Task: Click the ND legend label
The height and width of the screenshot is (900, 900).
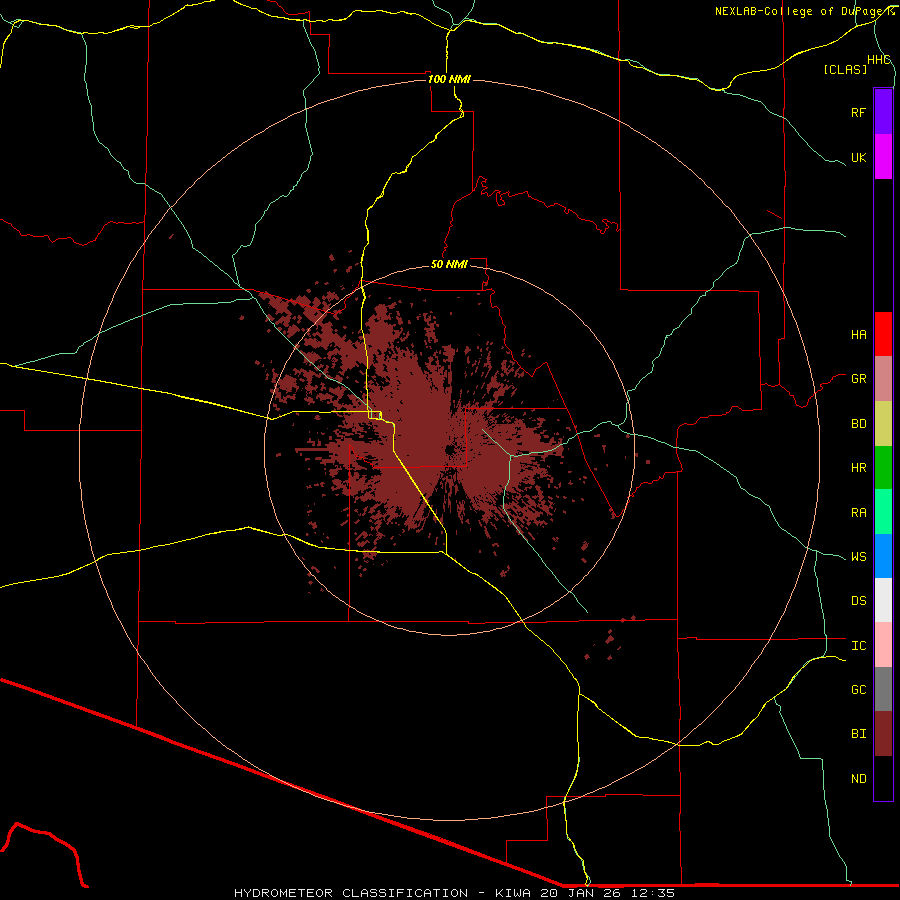Action: pyautogui.click(x=858, y=779)
